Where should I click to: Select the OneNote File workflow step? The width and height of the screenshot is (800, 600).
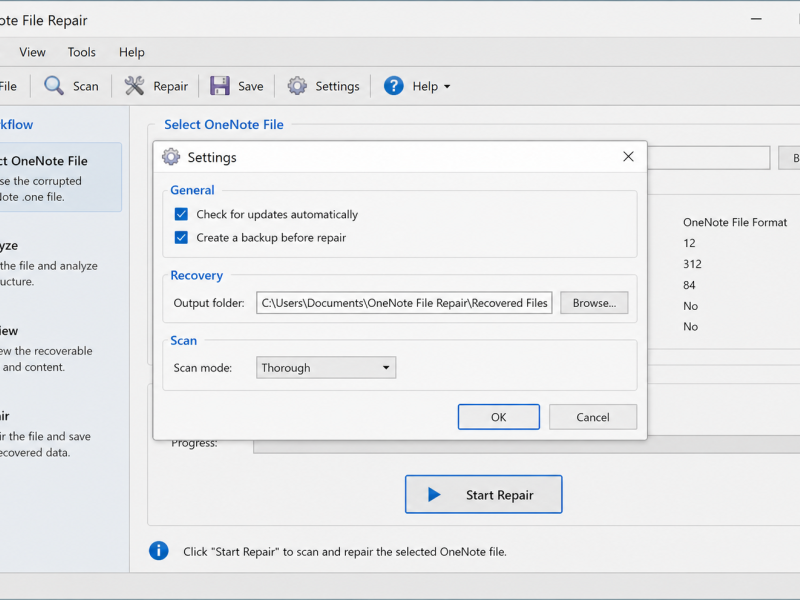pyautogui.click(x=59, y=177)
